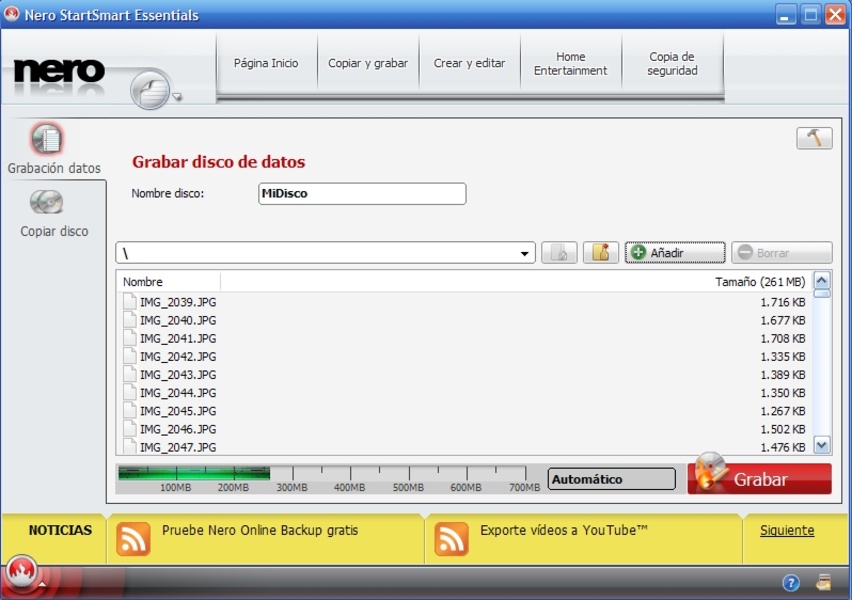Open the Home Entertainment tab

[571, 64]
